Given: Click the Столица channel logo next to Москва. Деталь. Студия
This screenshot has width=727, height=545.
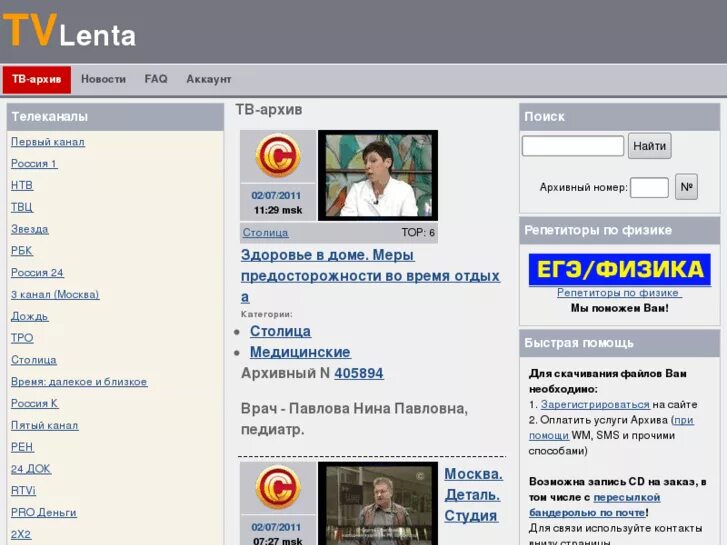Looking at the screenshot, I should tap(278, 487).
